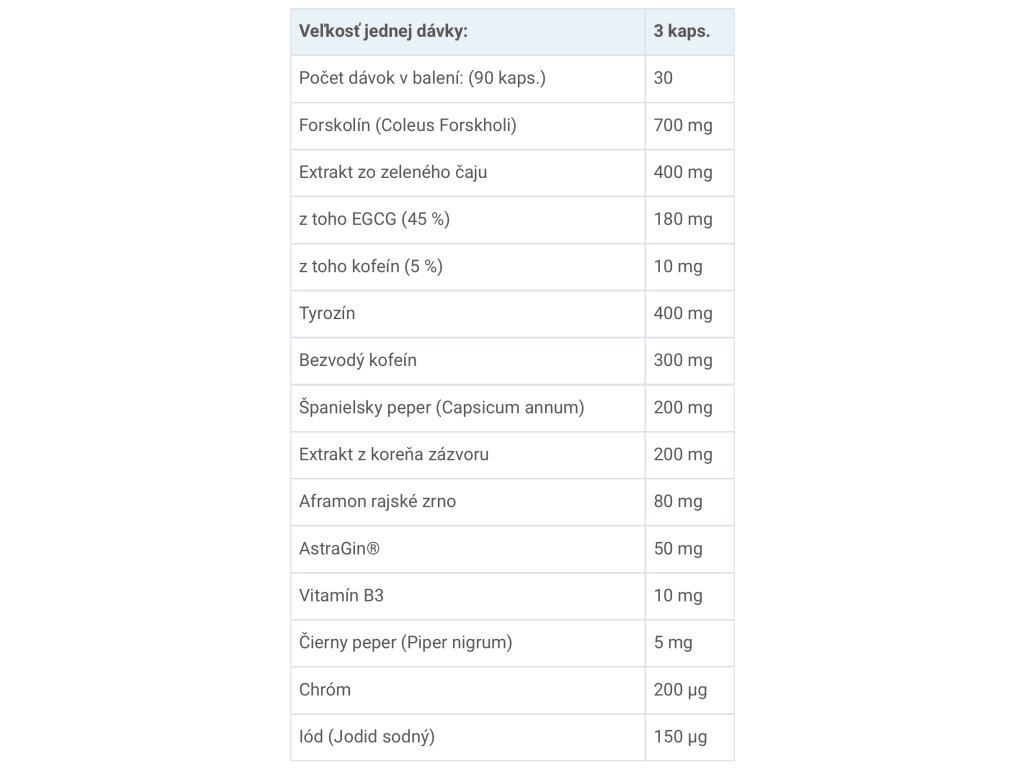
Task: Click the 'Bezvodý kofeín' row label
Action: pyautogui.click(x=468, y=360)
